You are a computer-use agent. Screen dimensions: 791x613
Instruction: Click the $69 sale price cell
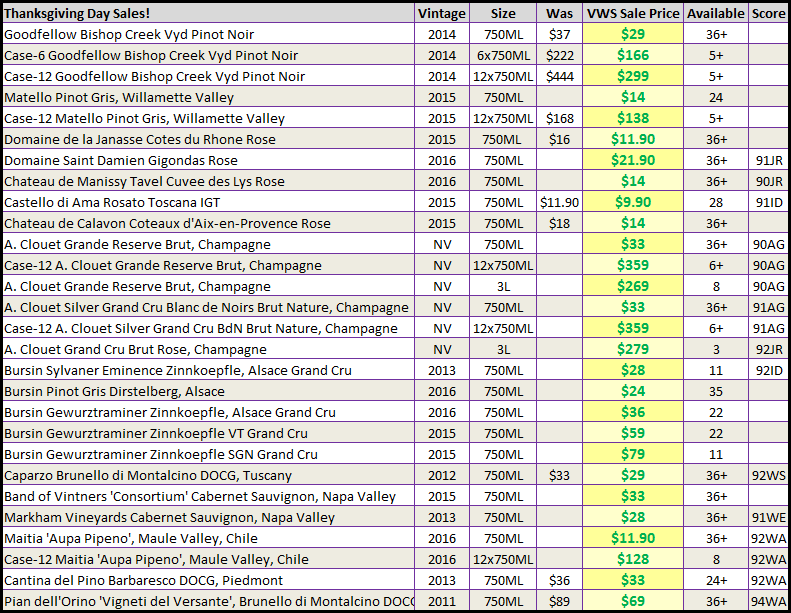(633, 602)
